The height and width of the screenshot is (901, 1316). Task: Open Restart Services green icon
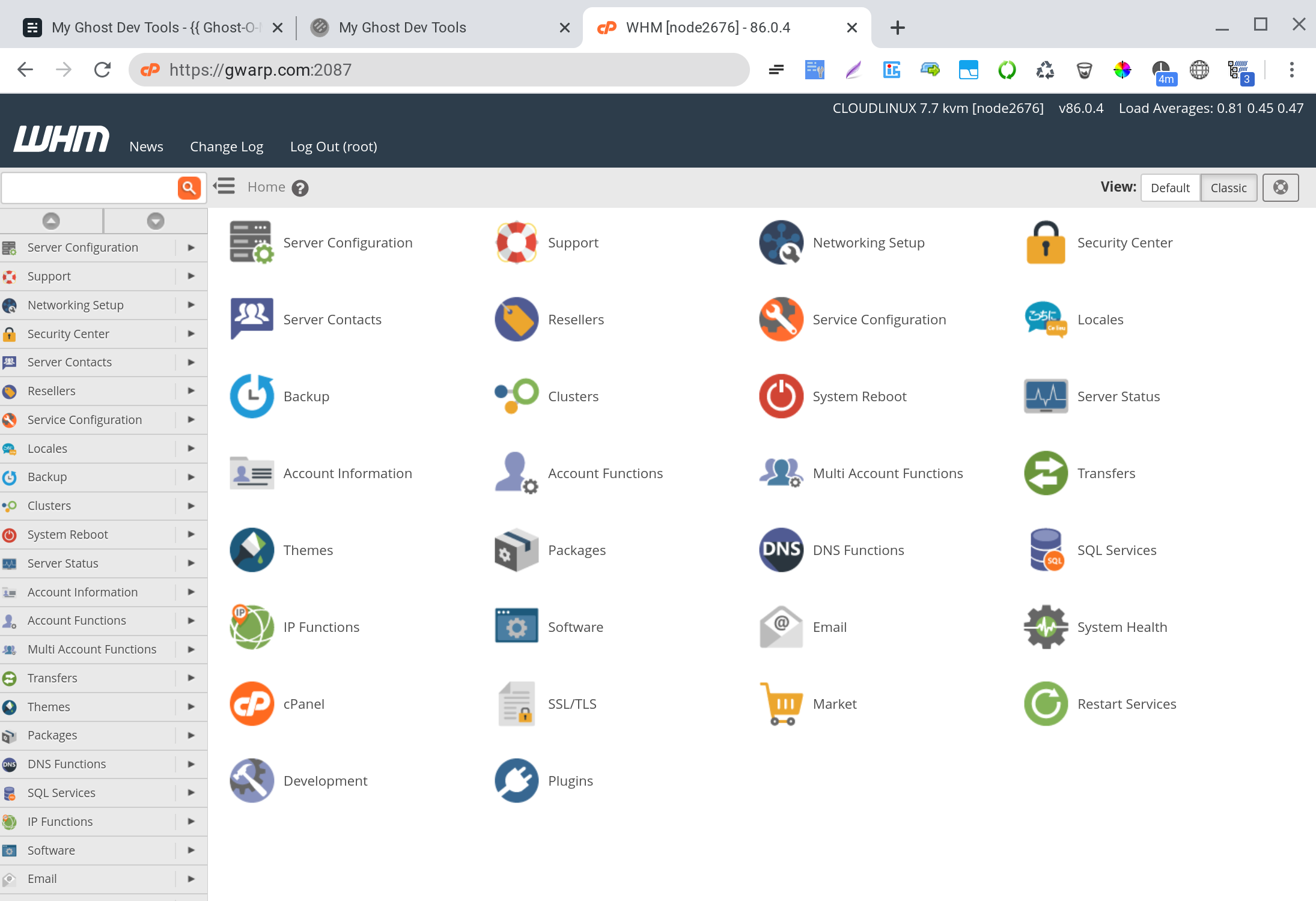[1046, 704]
